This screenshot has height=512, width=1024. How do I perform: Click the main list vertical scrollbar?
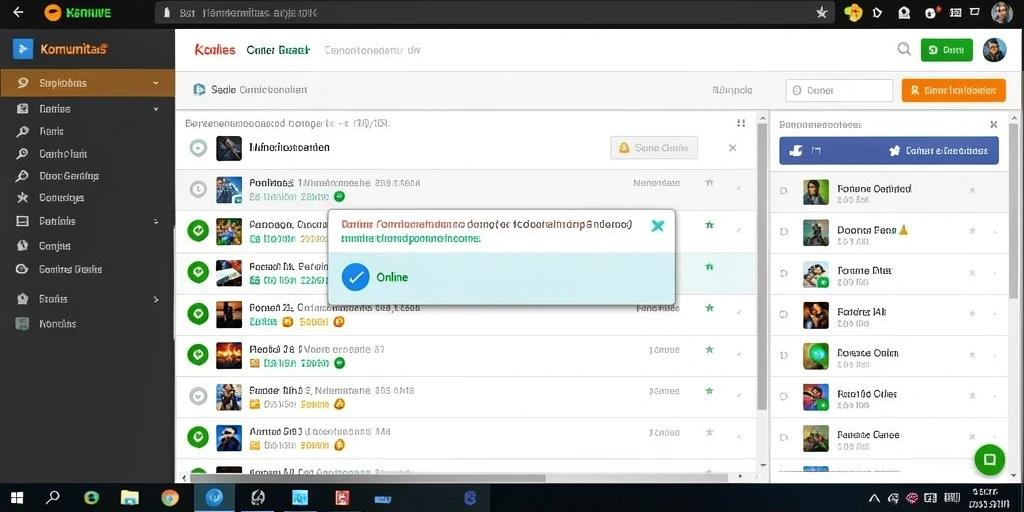coord(761,266)
